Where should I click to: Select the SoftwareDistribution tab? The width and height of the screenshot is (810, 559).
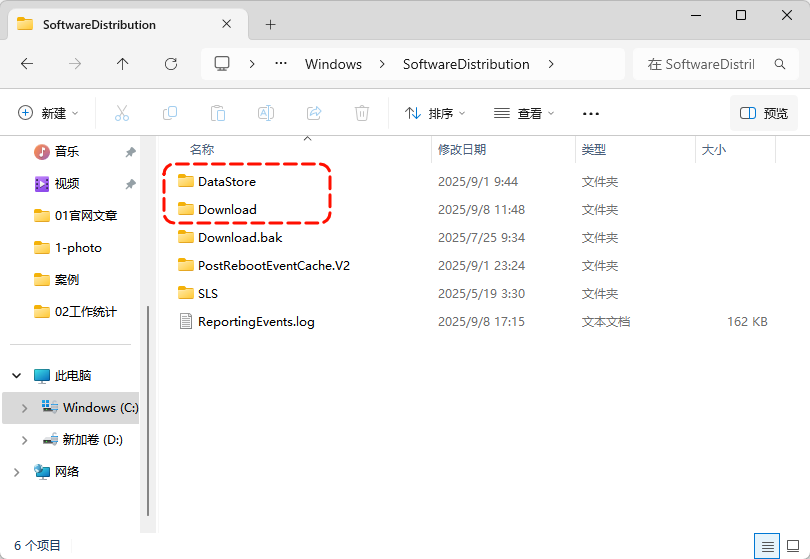128,24
